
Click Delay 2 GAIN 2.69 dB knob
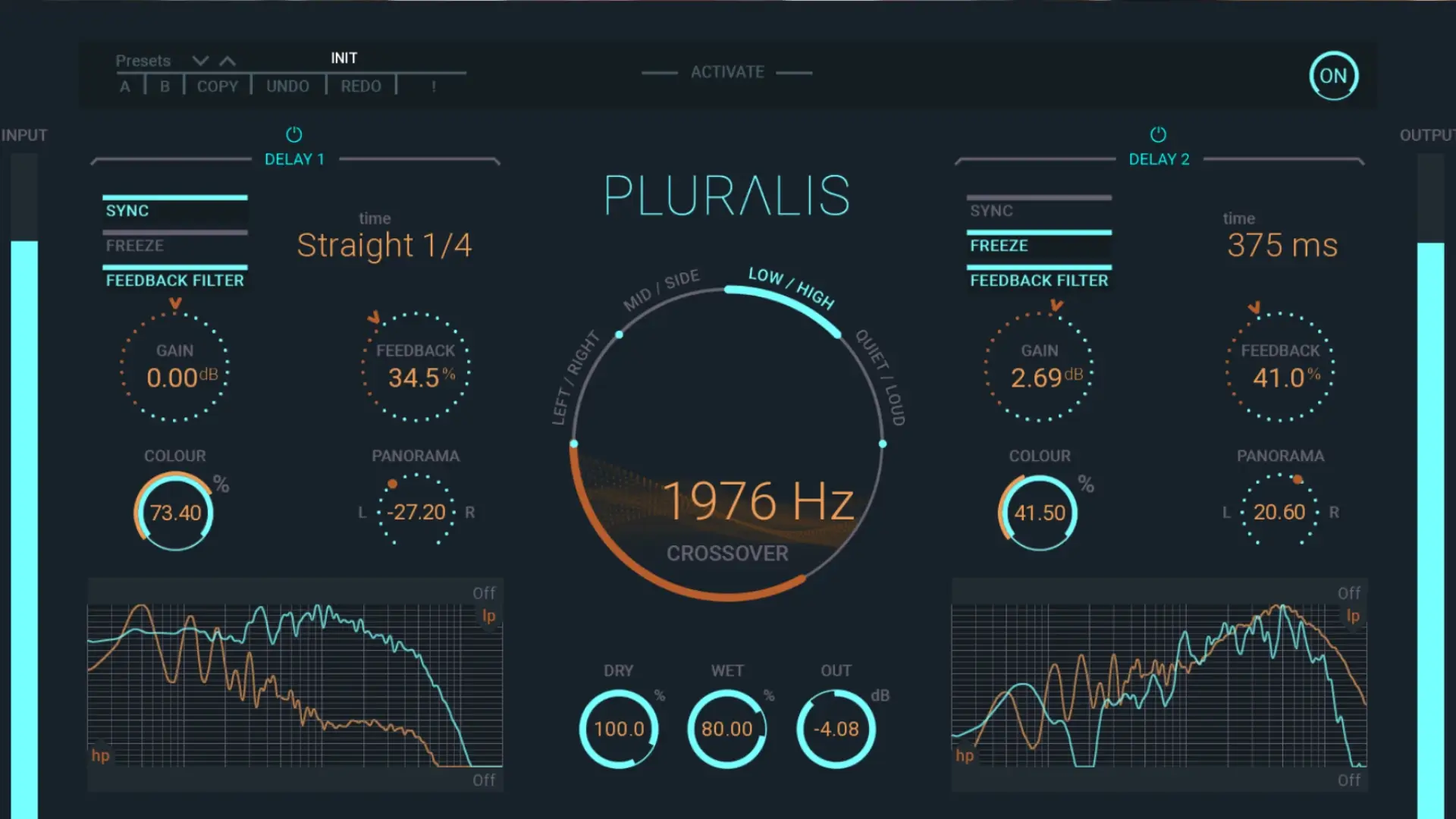coord(1039,367)
